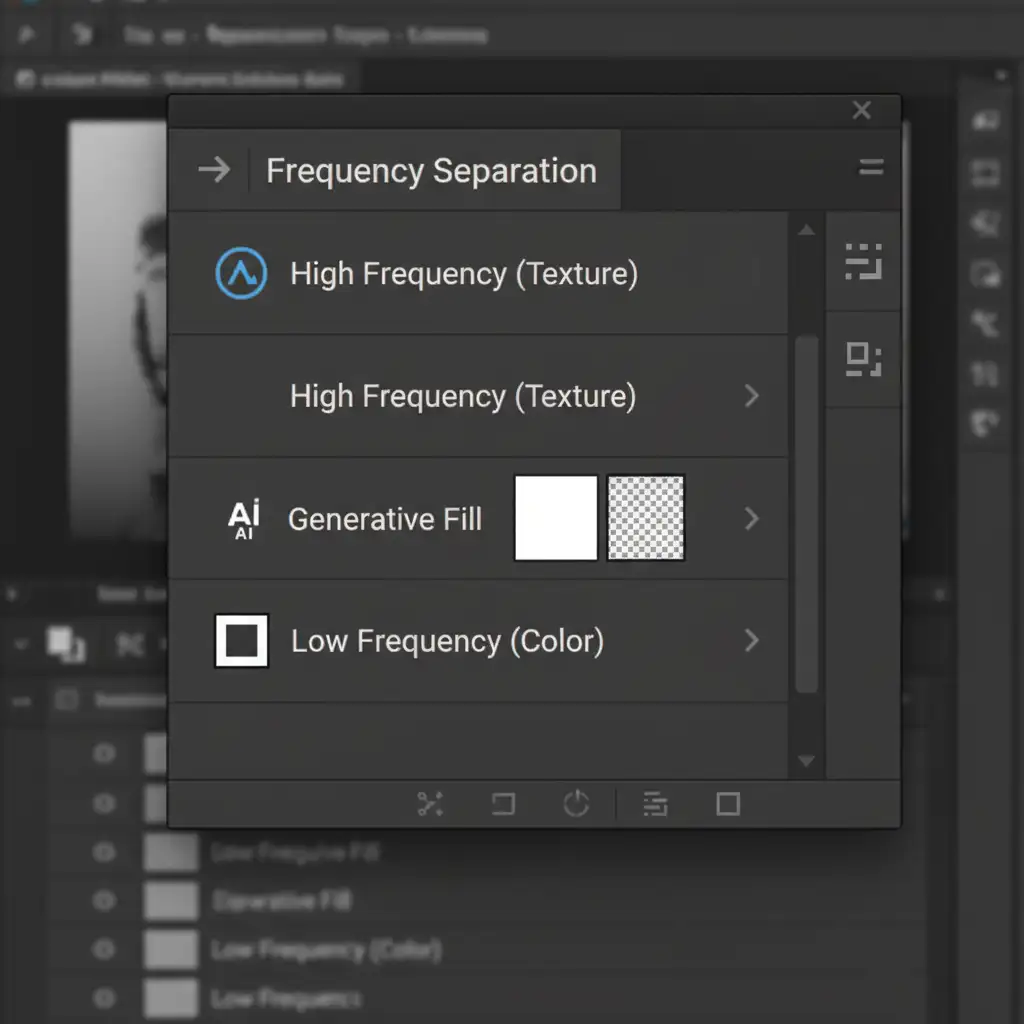Screen dimensions: 1024x1024
Task: Click the scissors-like icon in the bottom toolbar
Action: [430, 804]
